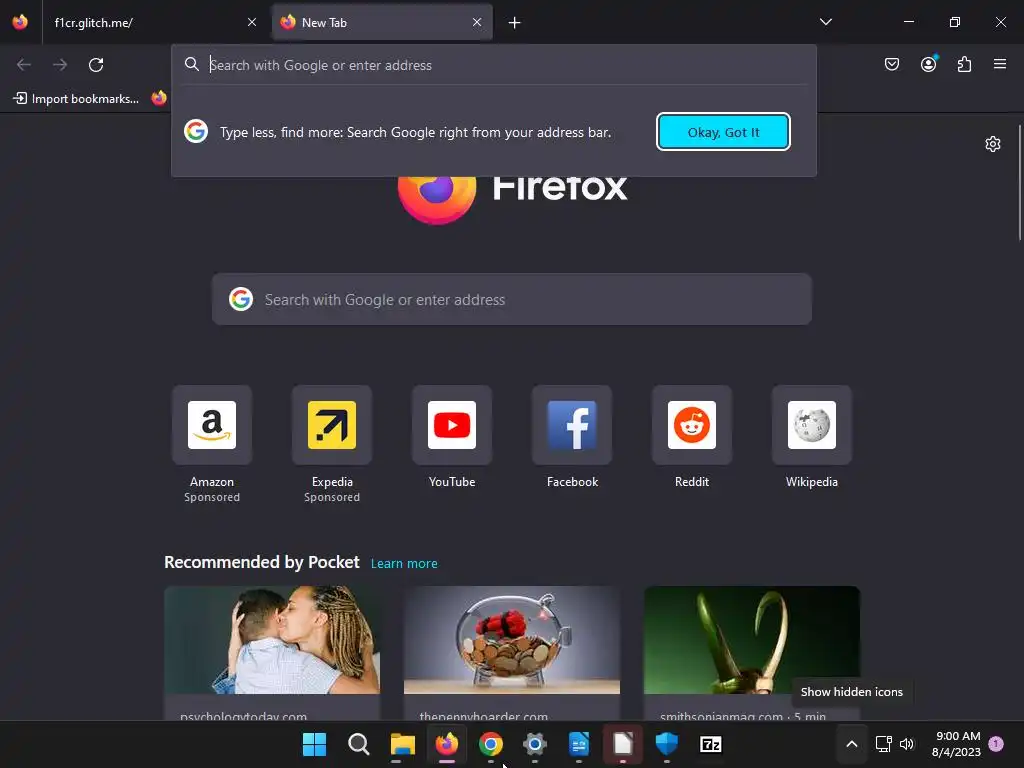Click the volume speaker tray icon

(906, 744)
